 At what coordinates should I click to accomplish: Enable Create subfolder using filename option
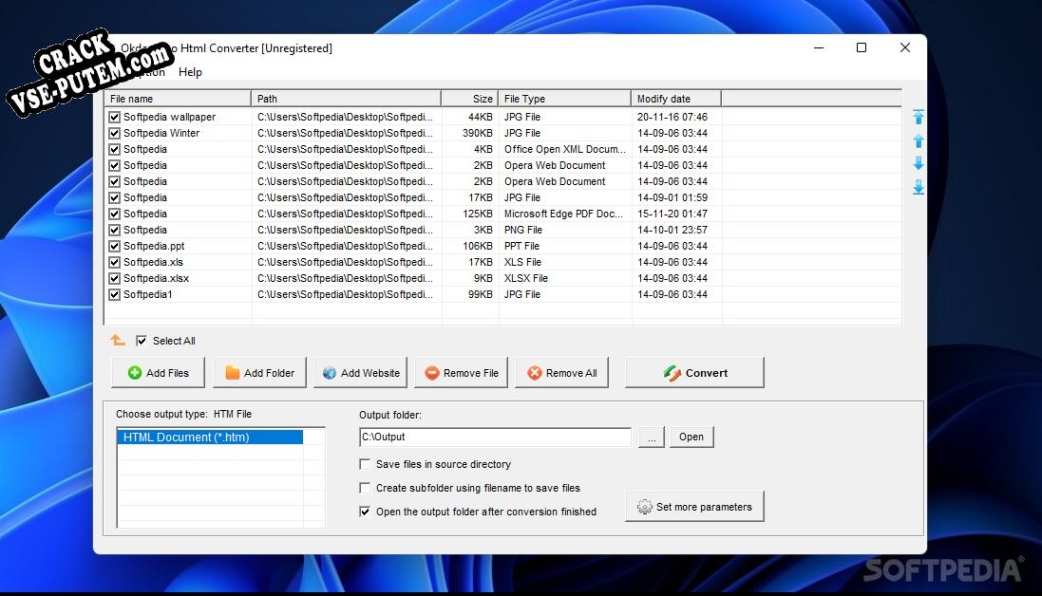click(x=365, y=488)
